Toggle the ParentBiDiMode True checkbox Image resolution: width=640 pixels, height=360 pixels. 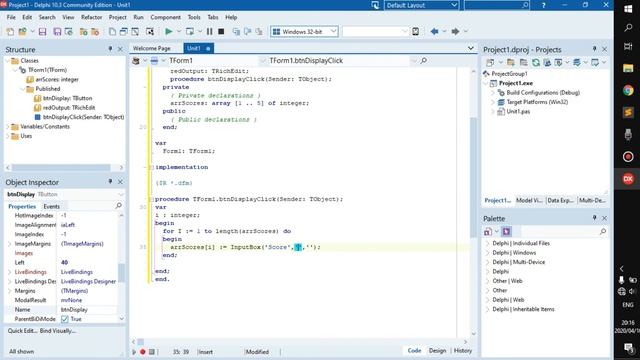click(x=64, y=319)
